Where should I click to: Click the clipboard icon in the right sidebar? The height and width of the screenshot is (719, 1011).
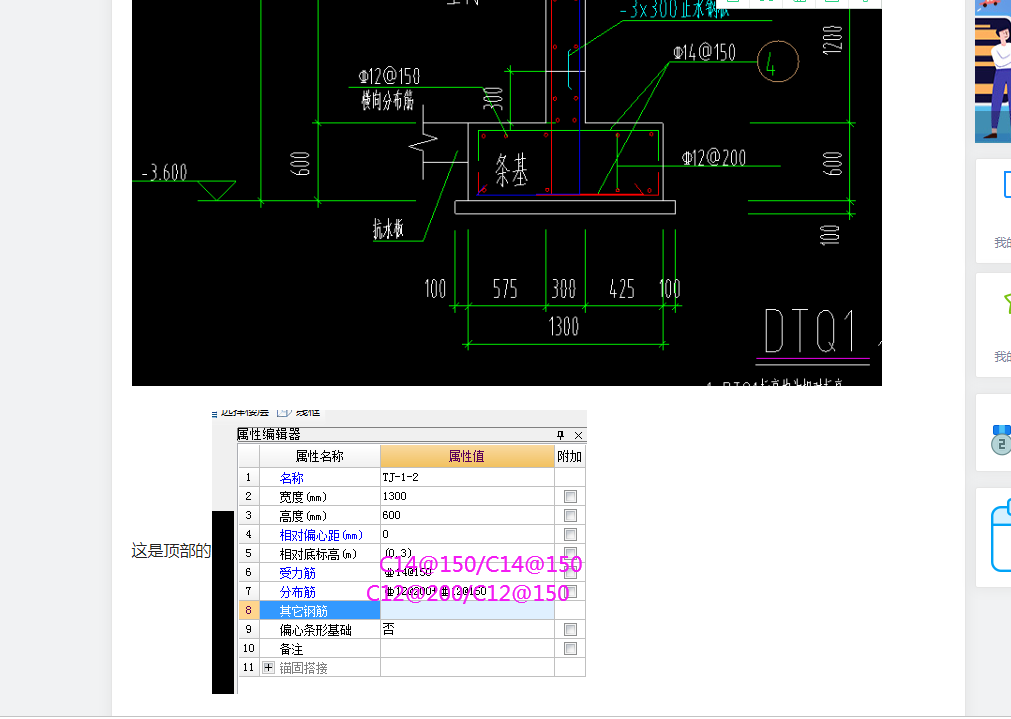(1001, 537)
